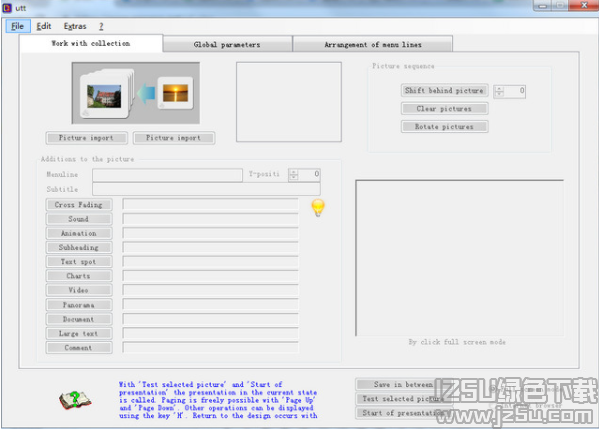Image resolution: width=599 pixels, height=429 pixels.
Task: Click the yellow light bulb hint icon
Action: (318, 208)
